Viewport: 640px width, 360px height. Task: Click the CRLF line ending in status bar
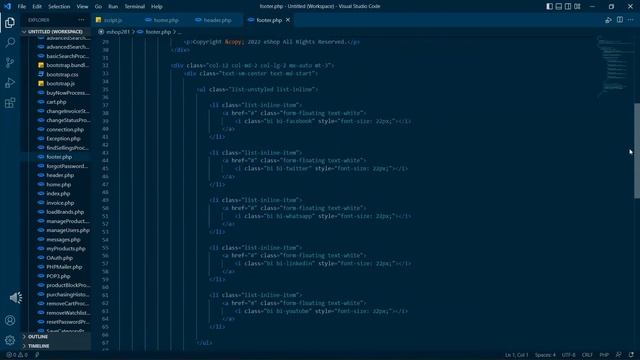(587, 355)
